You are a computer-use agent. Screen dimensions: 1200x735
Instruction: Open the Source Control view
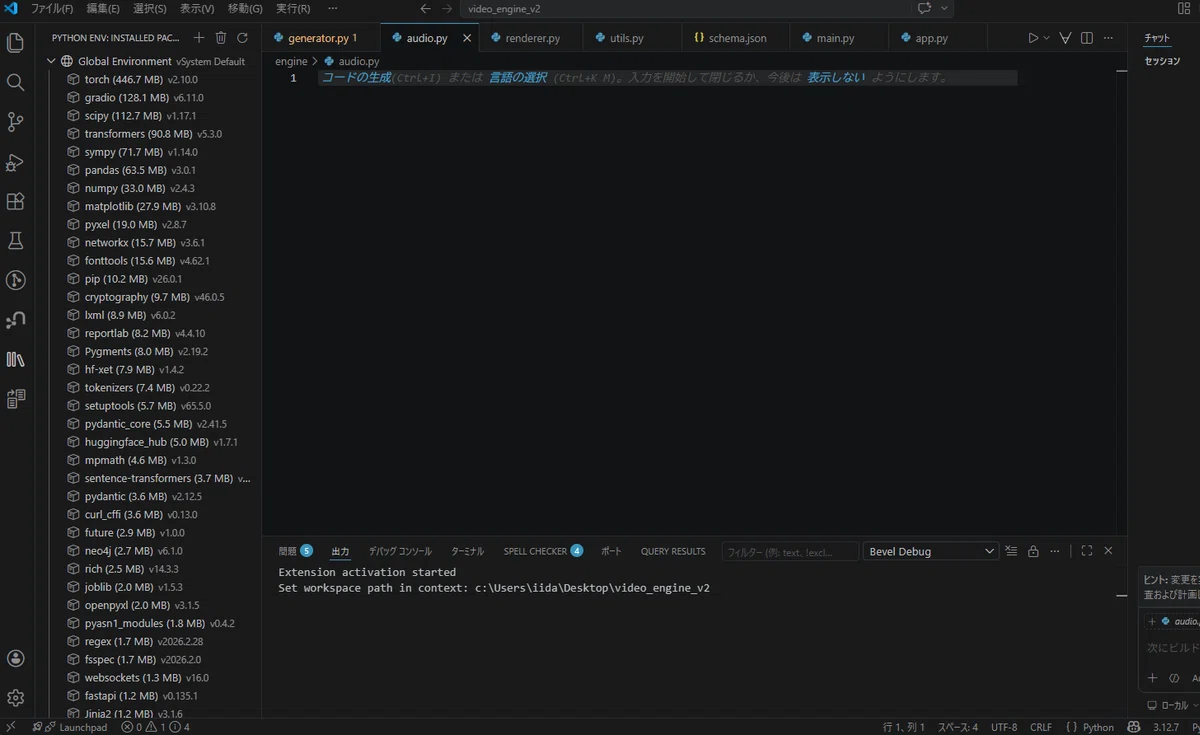pyautogui.click(x=15, y=122)
